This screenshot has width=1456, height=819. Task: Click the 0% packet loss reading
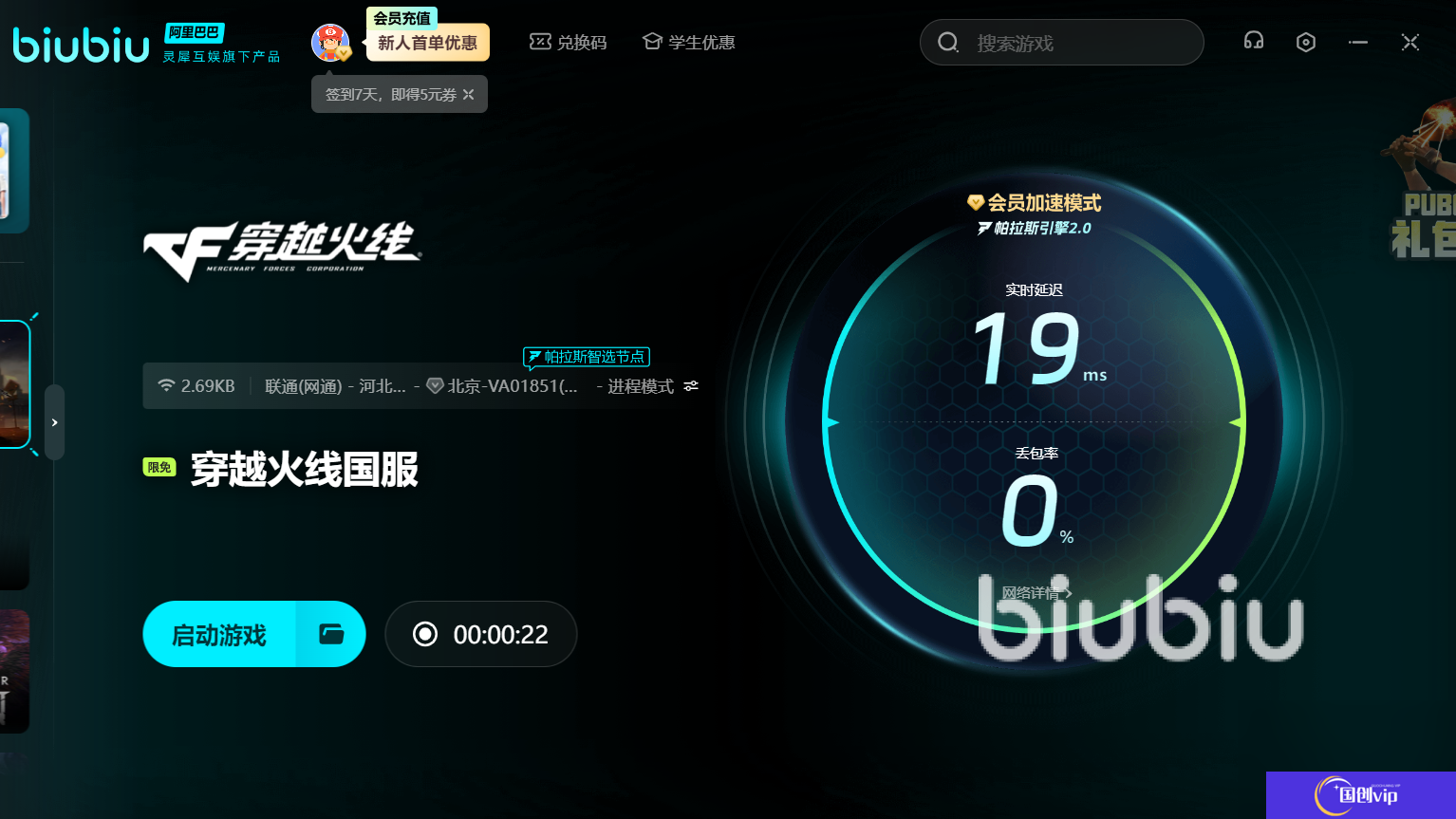tap(1037, 512)
